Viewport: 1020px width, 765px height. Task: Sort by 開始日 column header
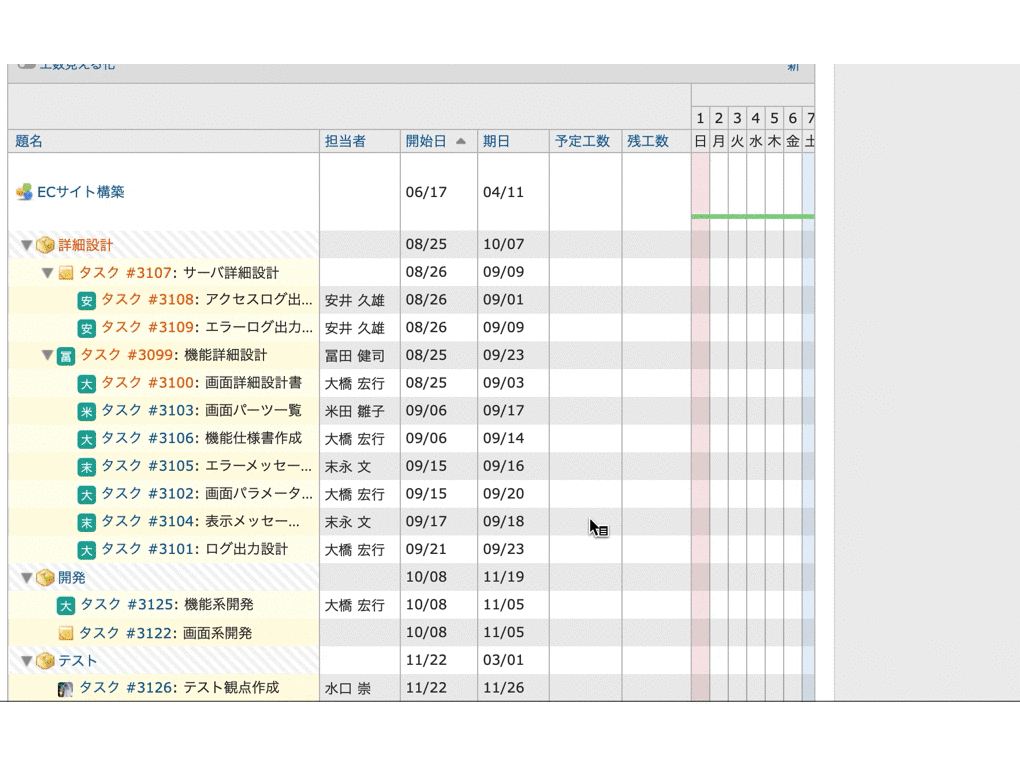pos(426,141)
